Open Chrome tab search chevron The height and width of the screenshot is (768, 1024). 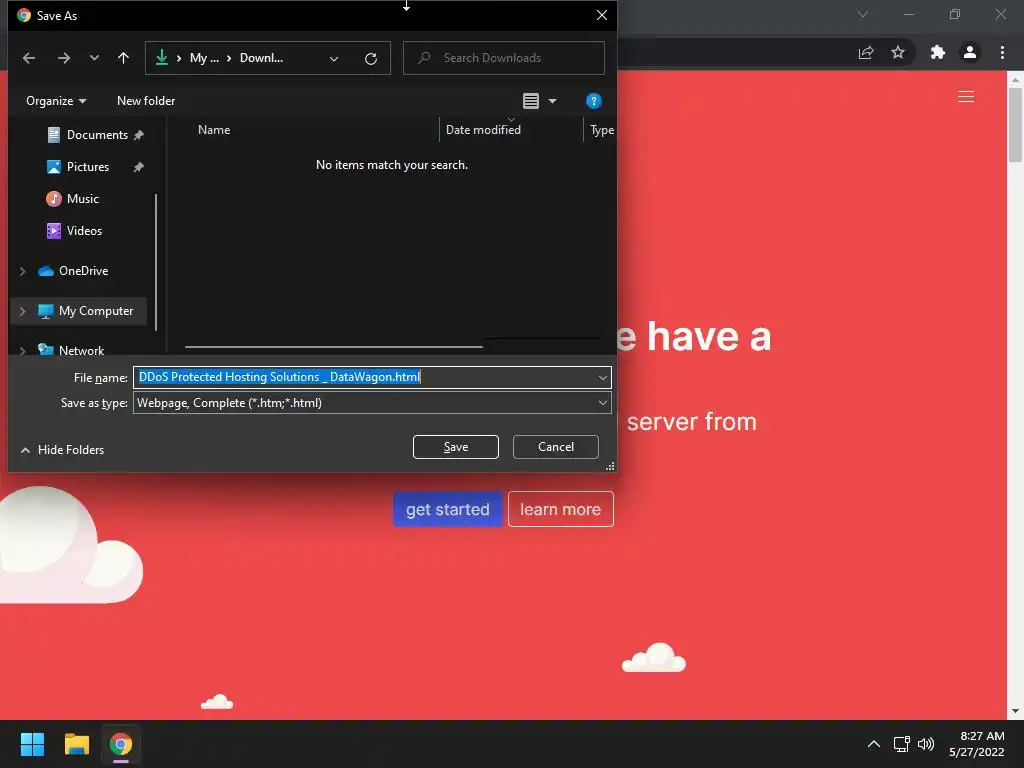pyautogui.click(x=863, y=14)
